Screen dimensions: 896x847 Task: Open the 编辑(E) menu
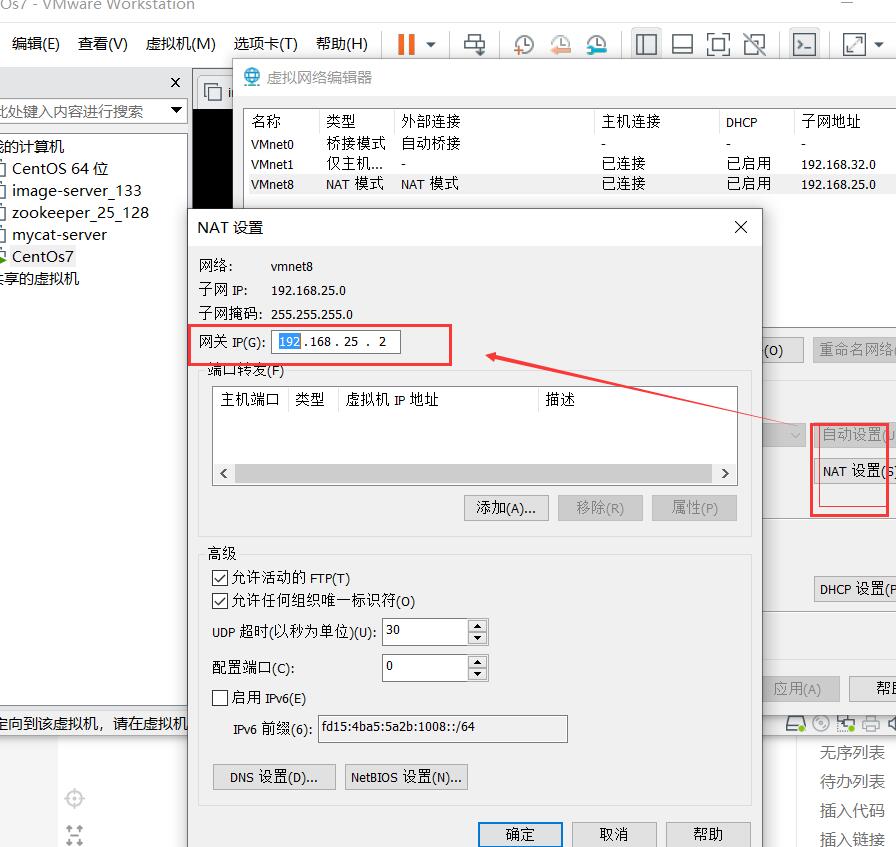[x=35, y=43]
